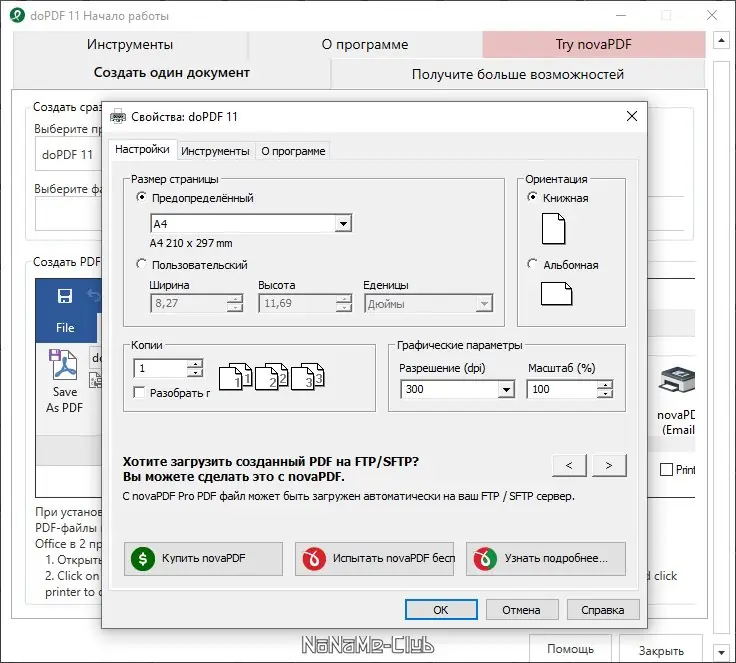Open the A4 page size dropdown

[x=343, y=224]
